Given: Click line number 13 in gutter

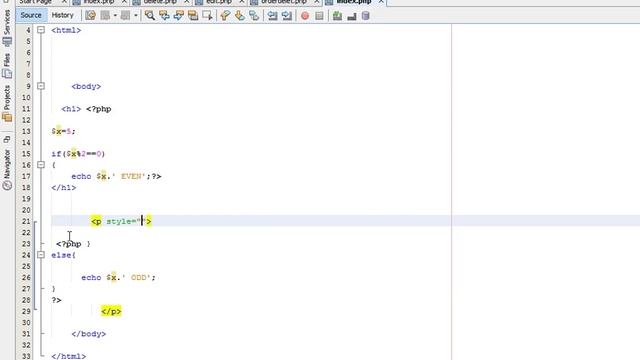Looking at the screenshot, I should 27,131.
